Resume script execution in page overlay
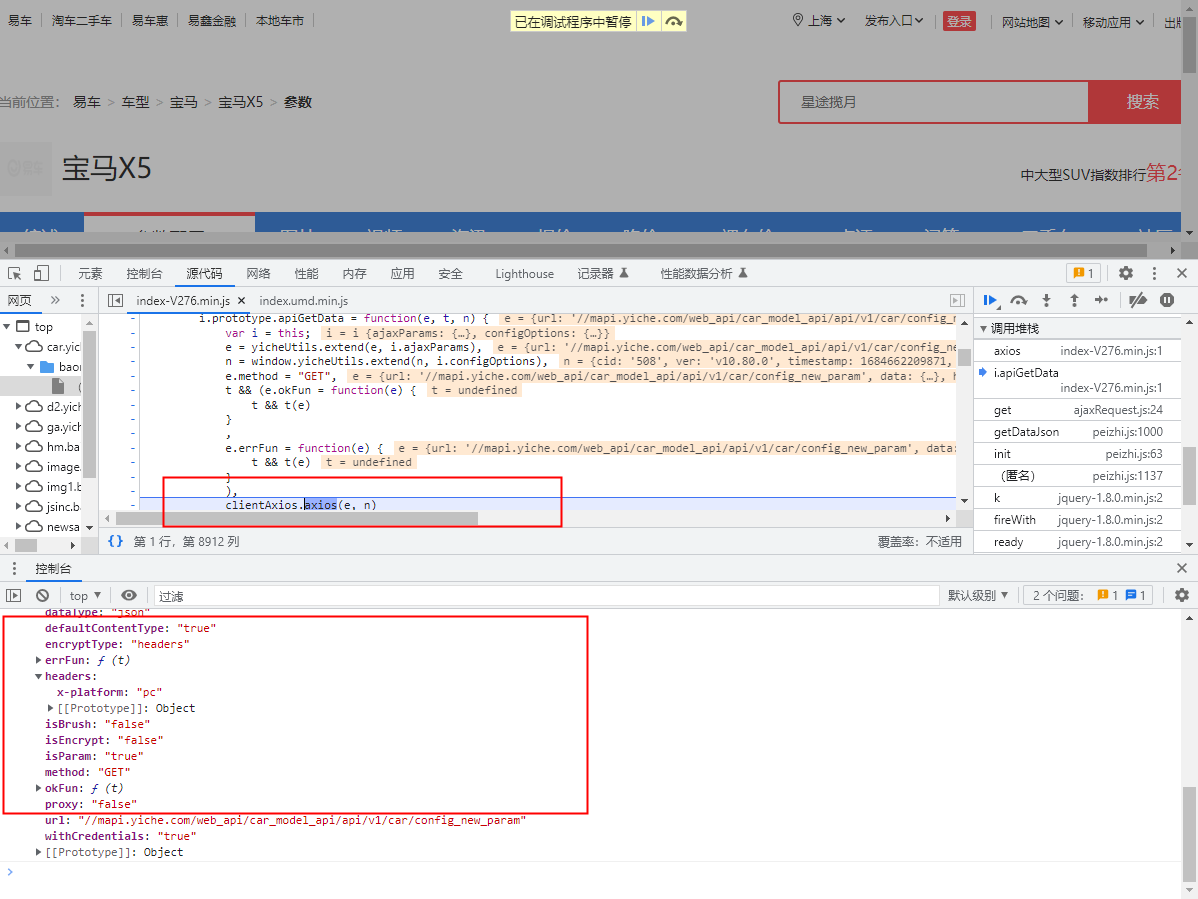 point(648,21)
